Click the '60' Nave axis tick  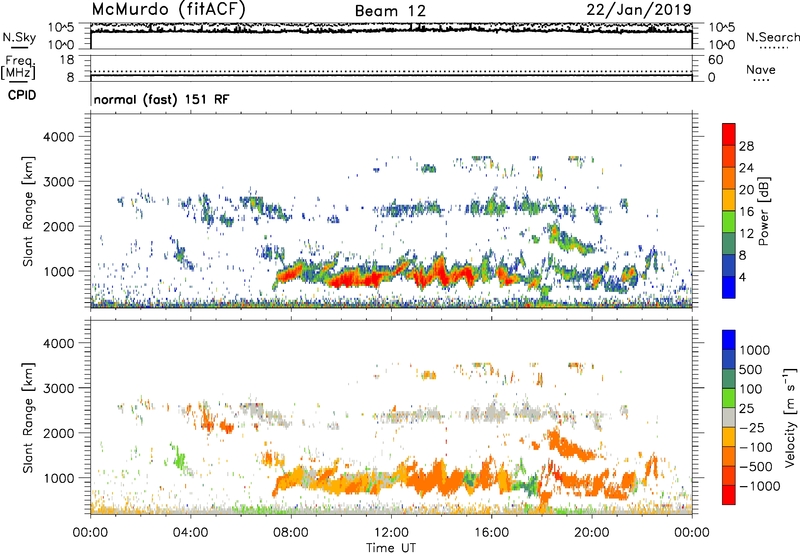tap(715, 60)
